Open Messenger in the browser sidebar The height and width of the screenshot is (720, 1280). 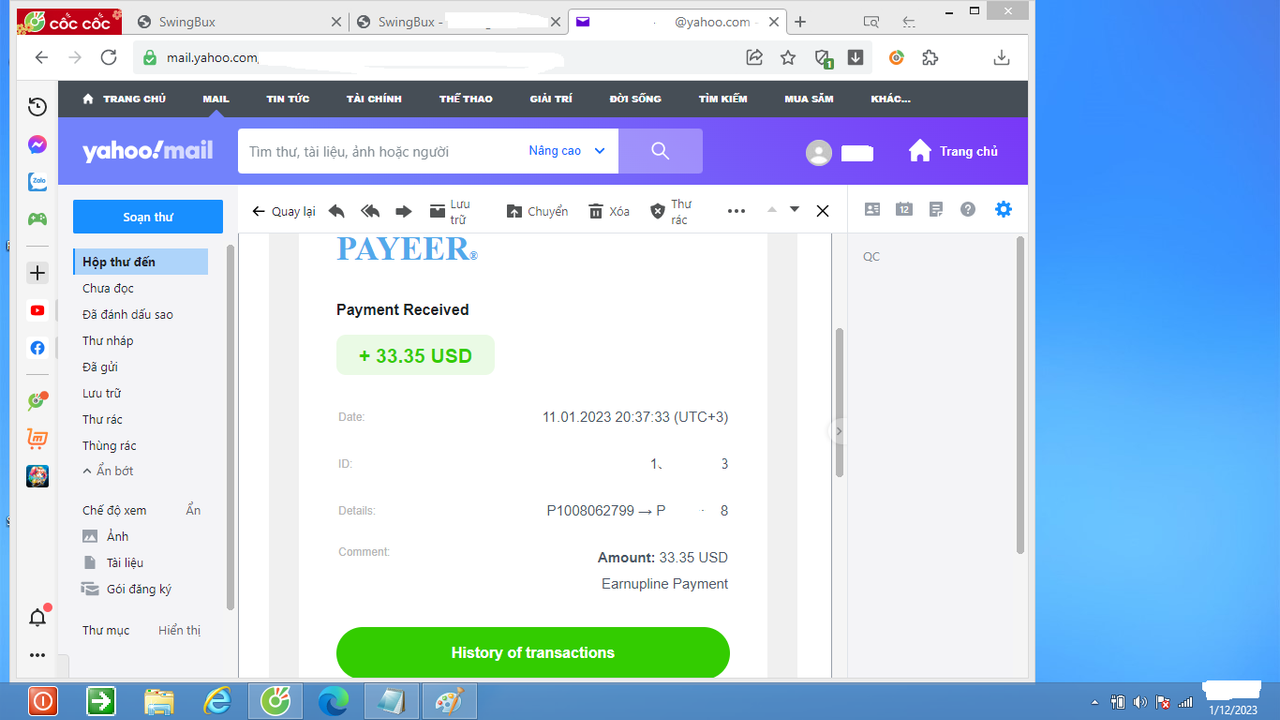[x=37, y=145]
